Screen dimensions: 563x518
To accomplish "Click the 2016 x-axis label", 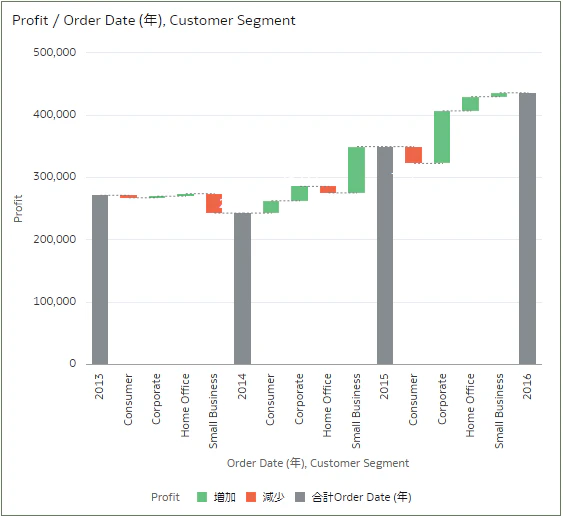I will click(527, 387).
